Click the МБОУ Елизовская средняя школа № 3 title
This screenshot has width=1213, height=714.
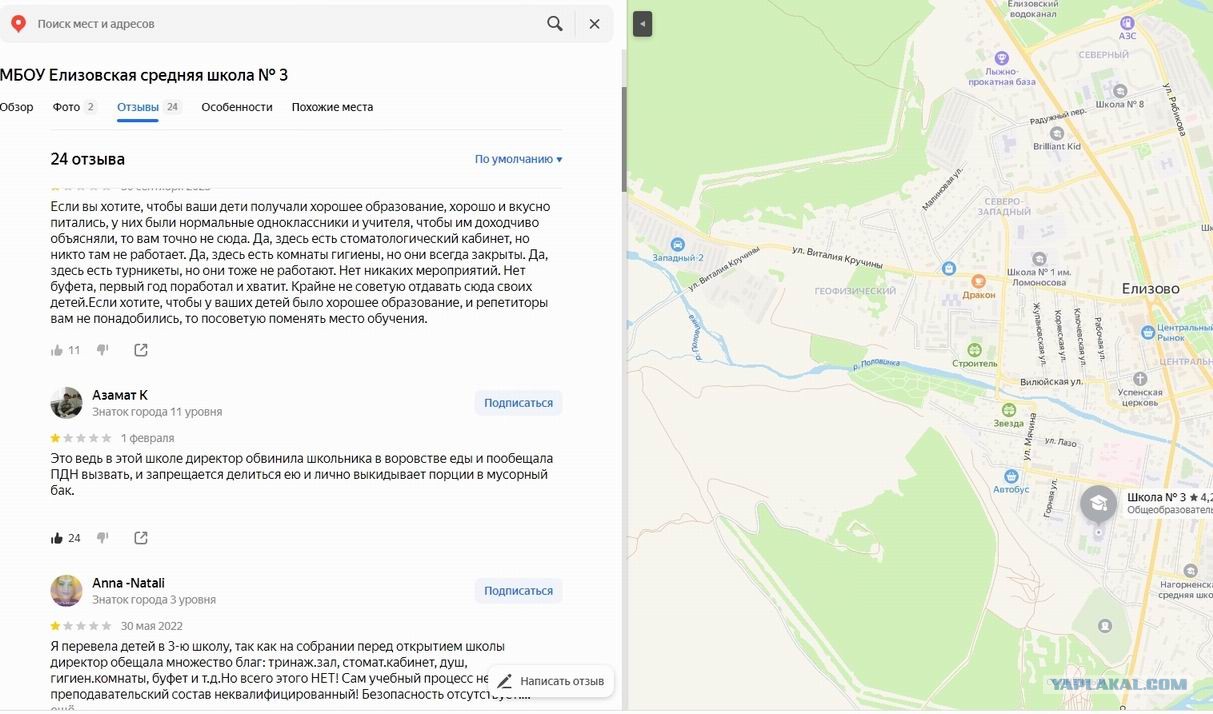point(144,75)
